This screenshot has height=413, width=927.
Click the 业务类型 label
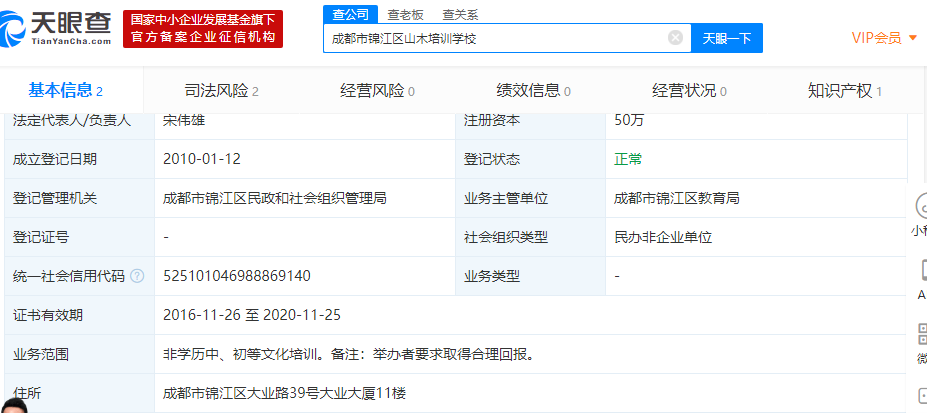[x=492, y=276]
